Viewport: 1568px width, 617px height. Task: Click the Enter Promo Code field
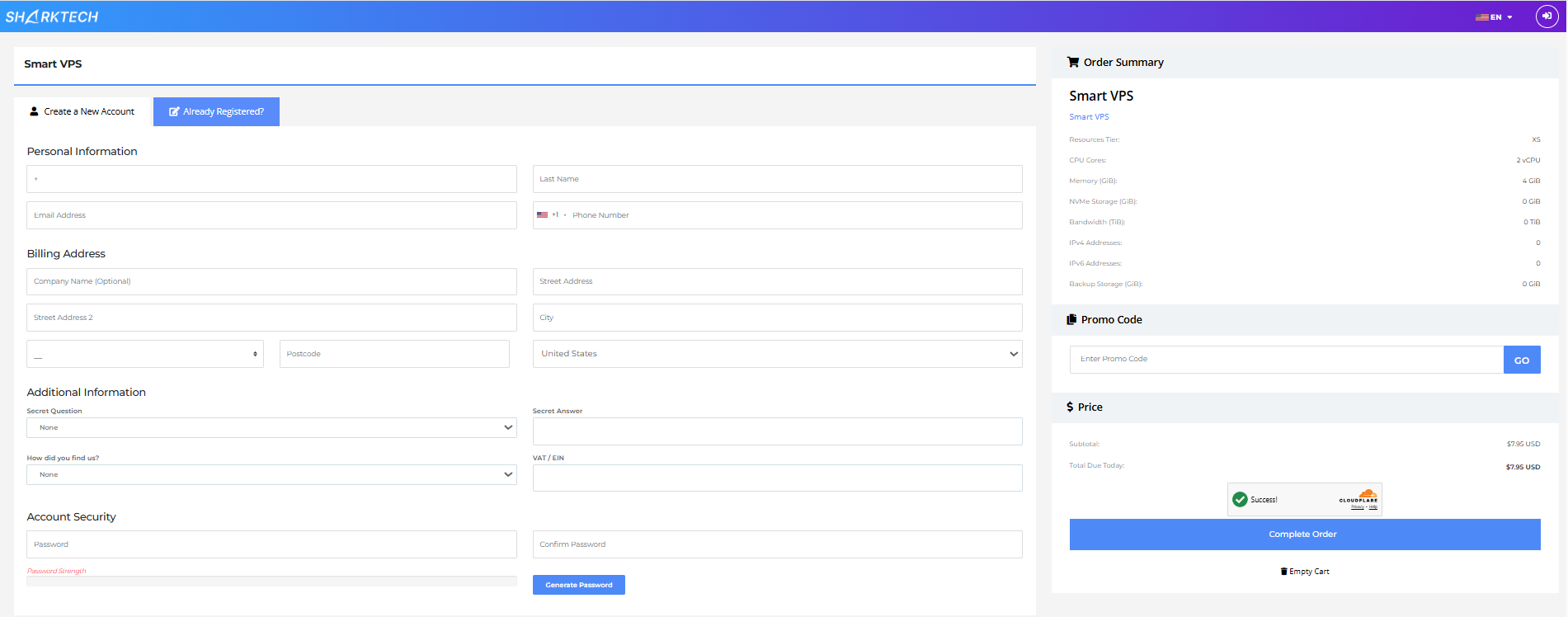click(1287, 360)
